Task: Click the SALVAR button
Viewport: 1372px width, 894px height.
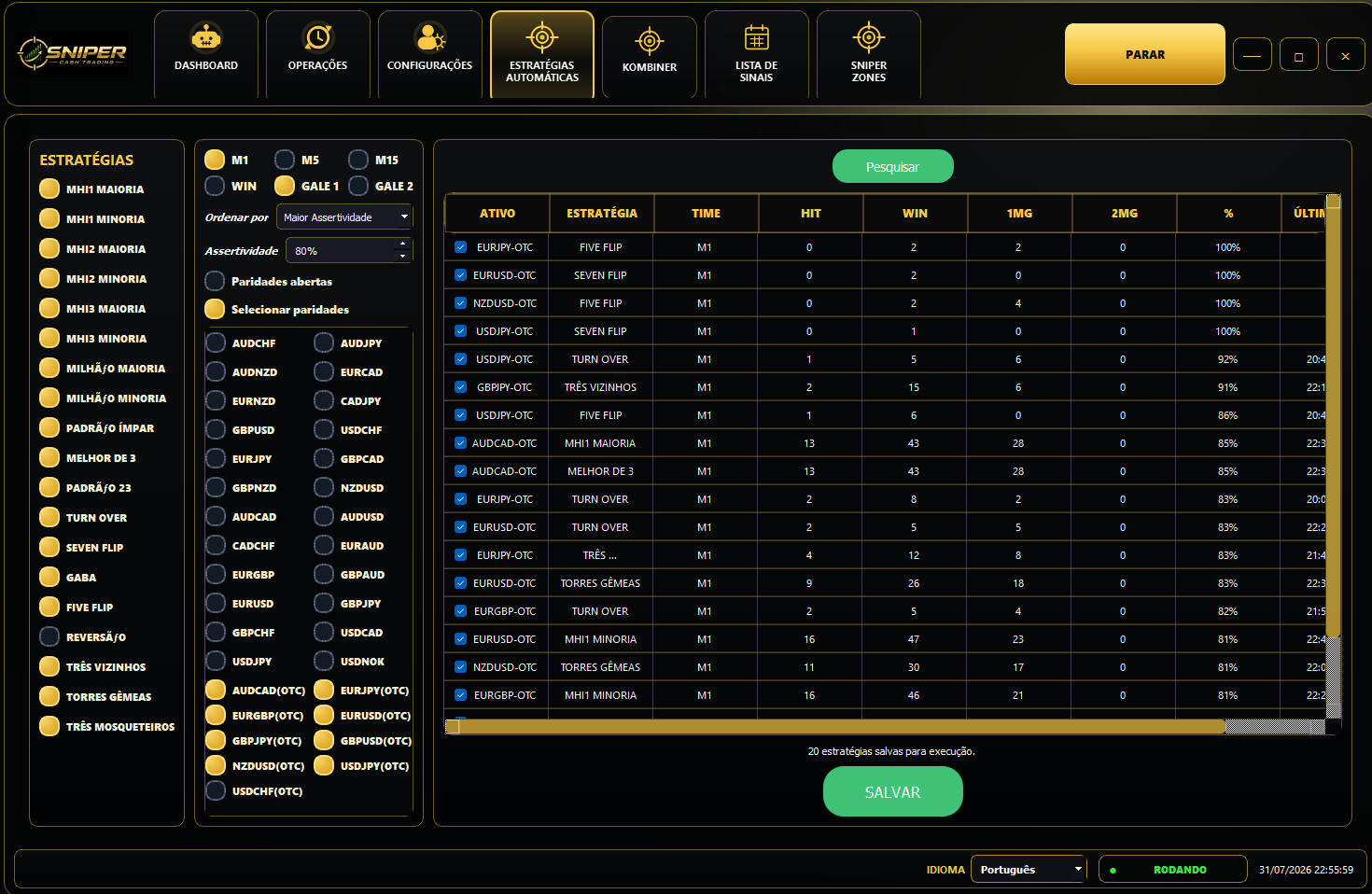Action: [893, 791]
